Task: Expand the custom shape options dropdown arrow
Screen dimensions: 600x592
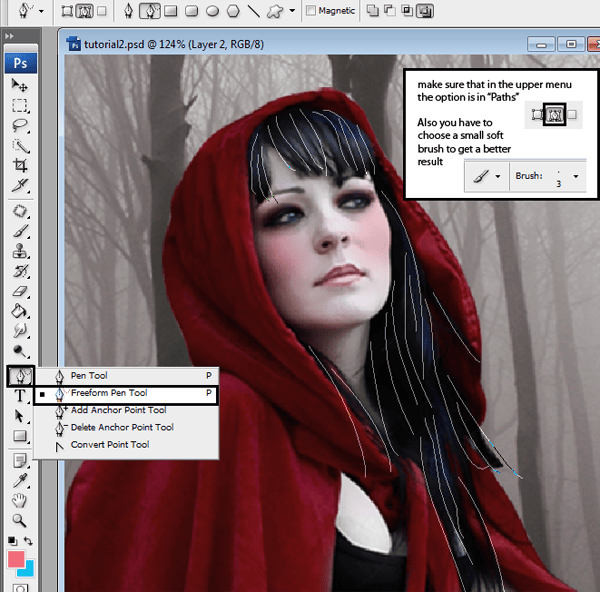Action: point(292,11)
